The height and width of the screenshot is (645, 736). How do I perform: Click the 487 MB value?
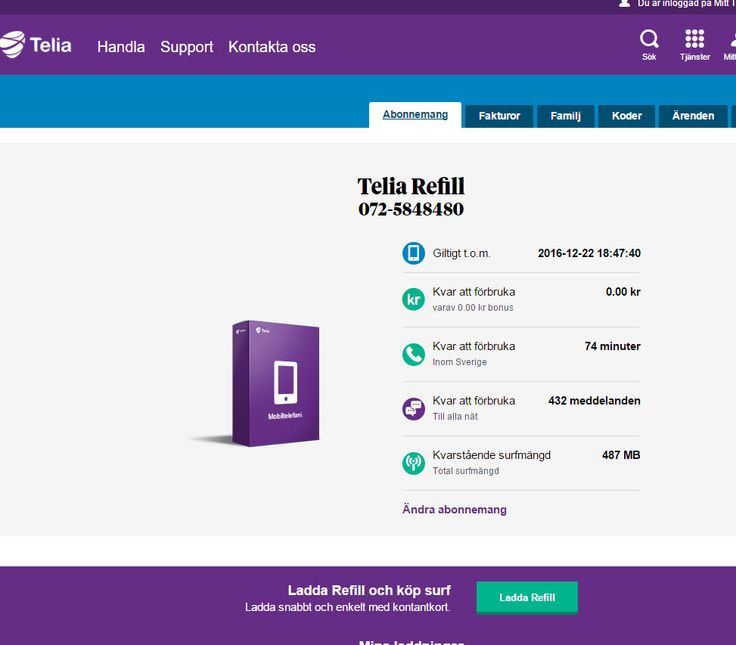[x=621, y=455]
